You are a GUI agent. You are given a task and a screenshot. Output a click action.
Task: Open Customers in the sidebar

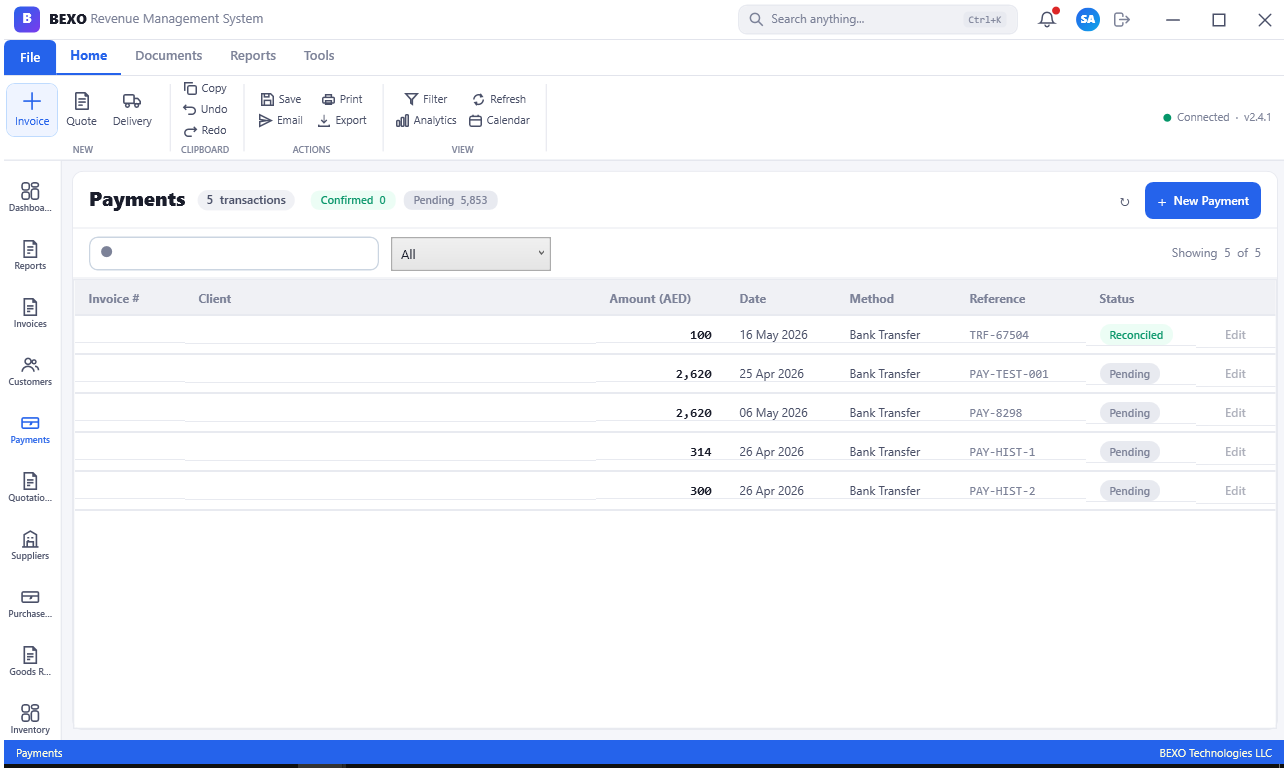(30, 371)
